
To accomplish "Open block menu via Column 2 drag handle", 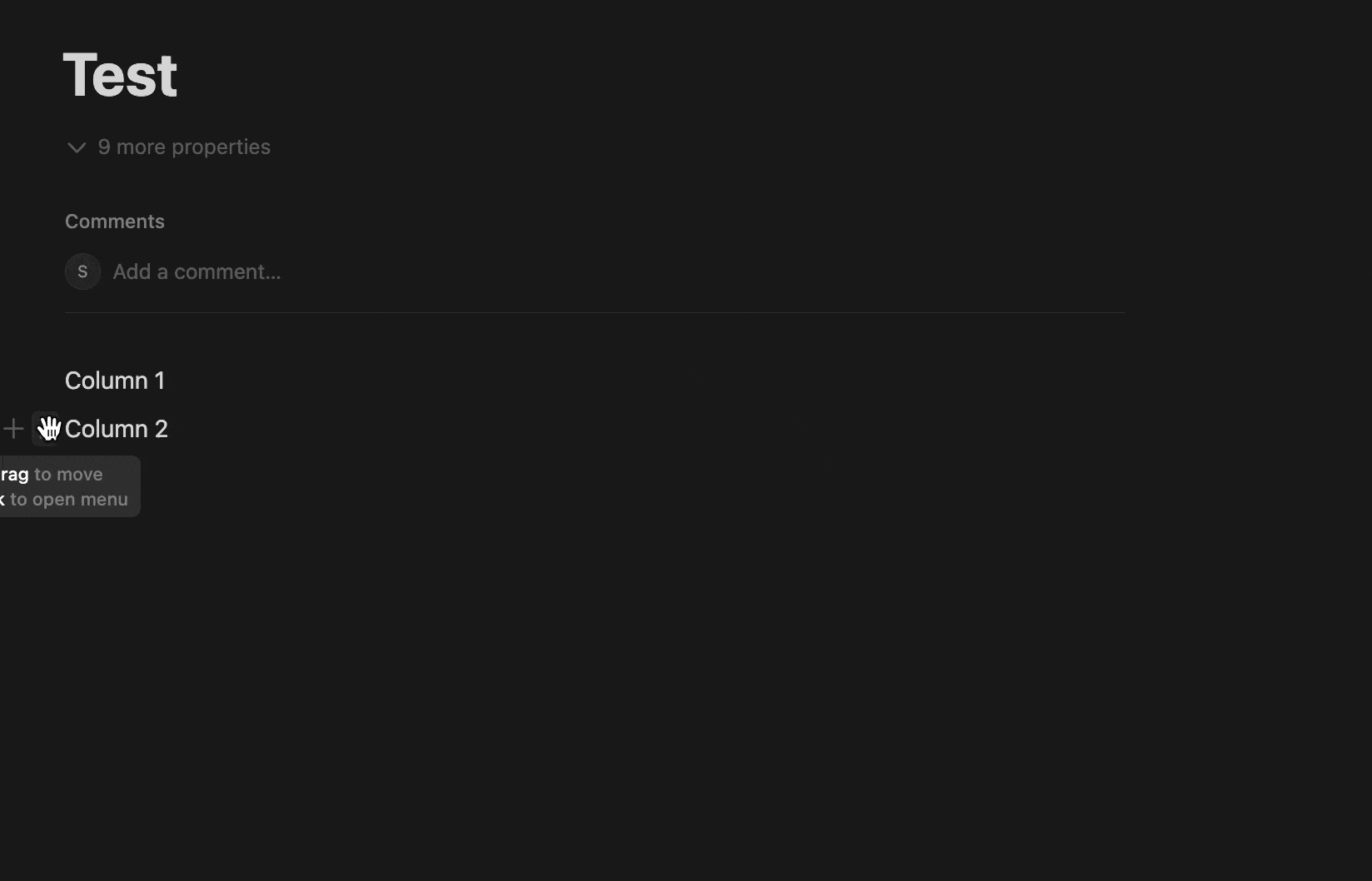I will [44, 429].
